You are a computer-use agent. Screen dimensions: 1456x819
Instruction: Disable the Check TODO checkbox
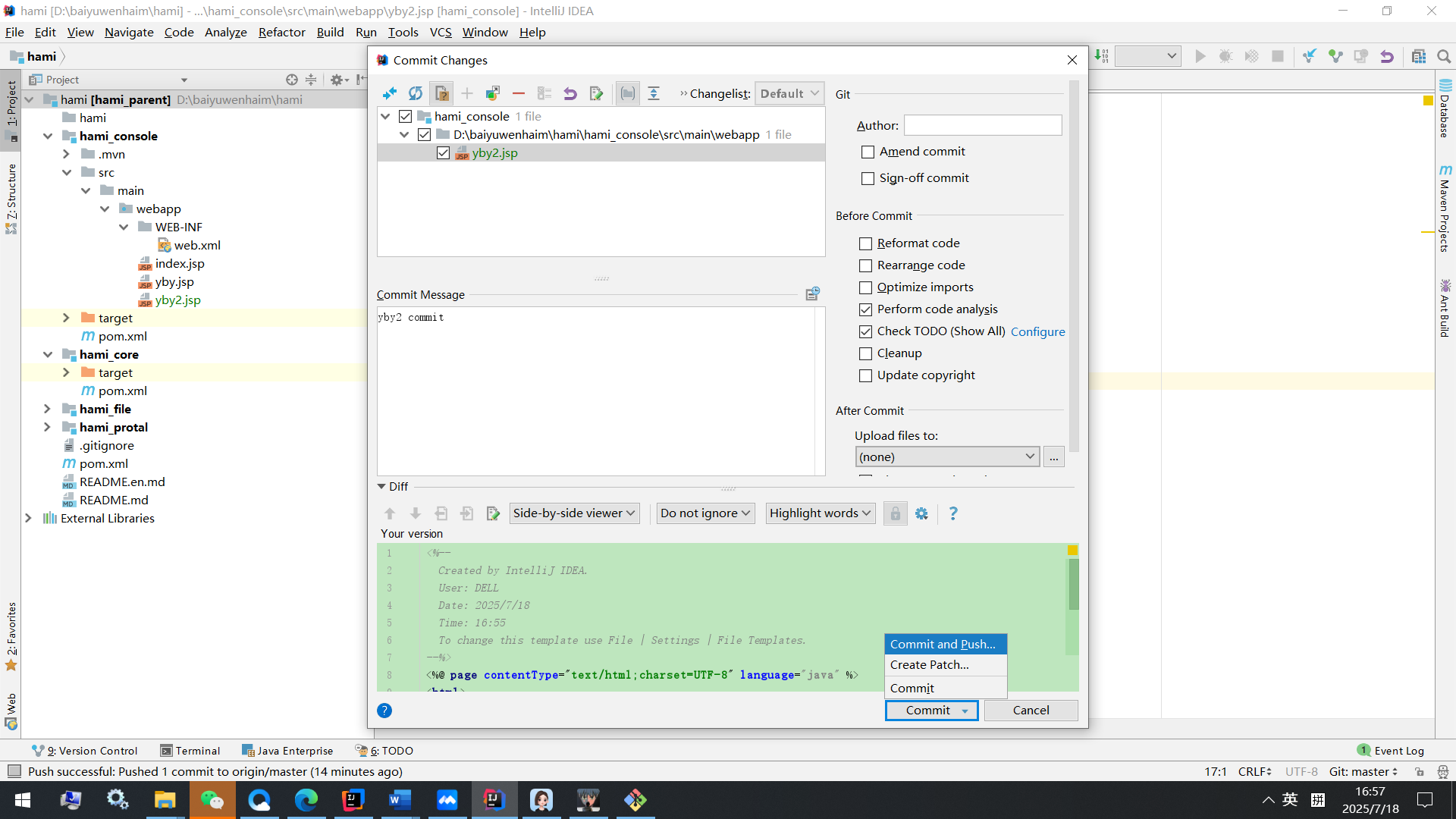(x=865, y=331)
